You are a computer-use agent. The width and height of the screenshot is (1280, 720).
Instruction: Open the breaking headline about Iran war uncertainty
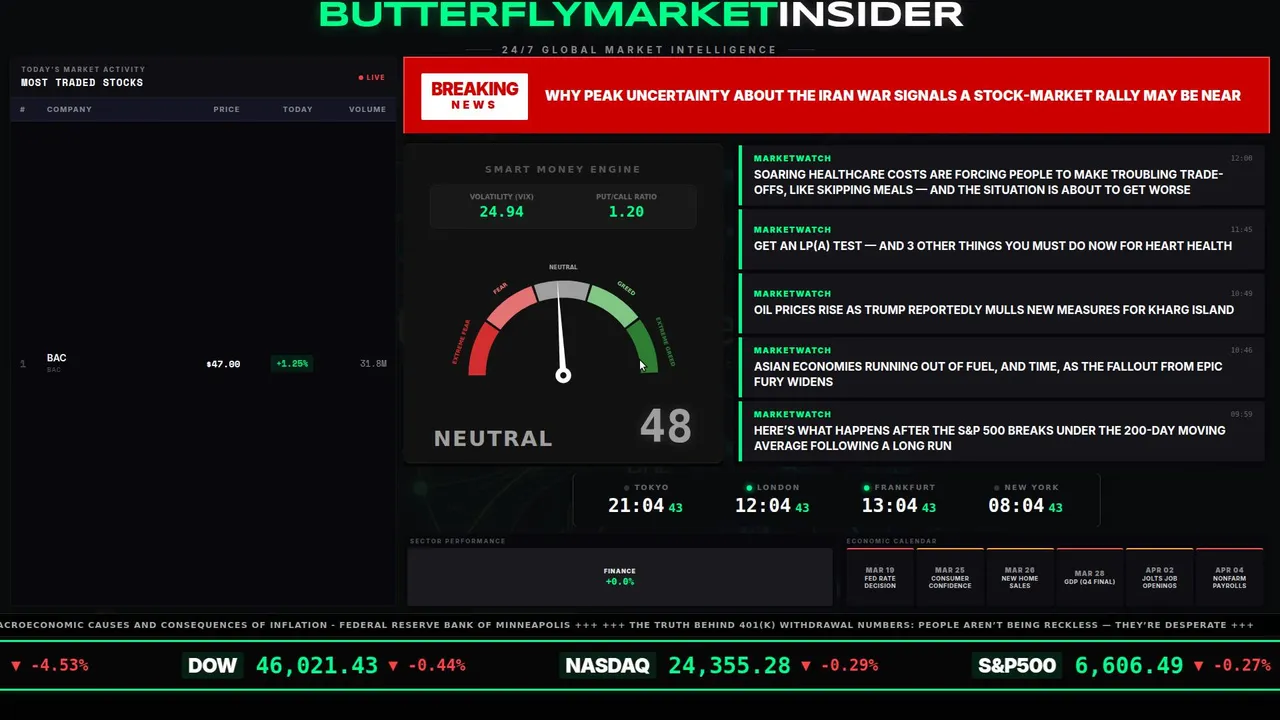(893, 96)
